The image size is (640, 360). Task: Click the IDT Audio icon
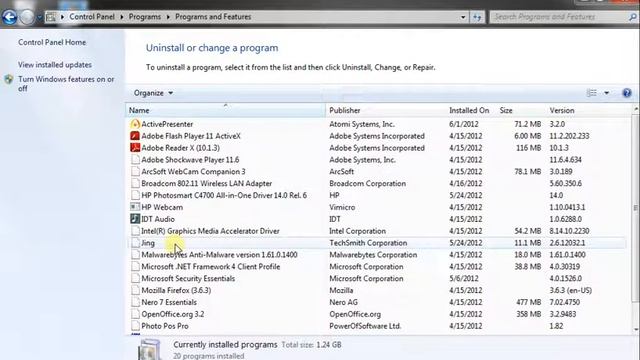(135, 219)
